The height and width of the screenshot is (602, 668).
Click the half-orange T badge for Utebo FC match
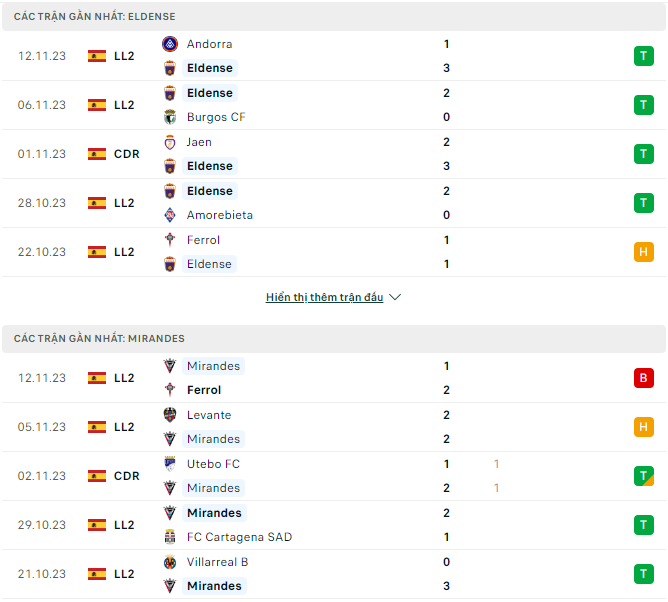click(643, 476)
